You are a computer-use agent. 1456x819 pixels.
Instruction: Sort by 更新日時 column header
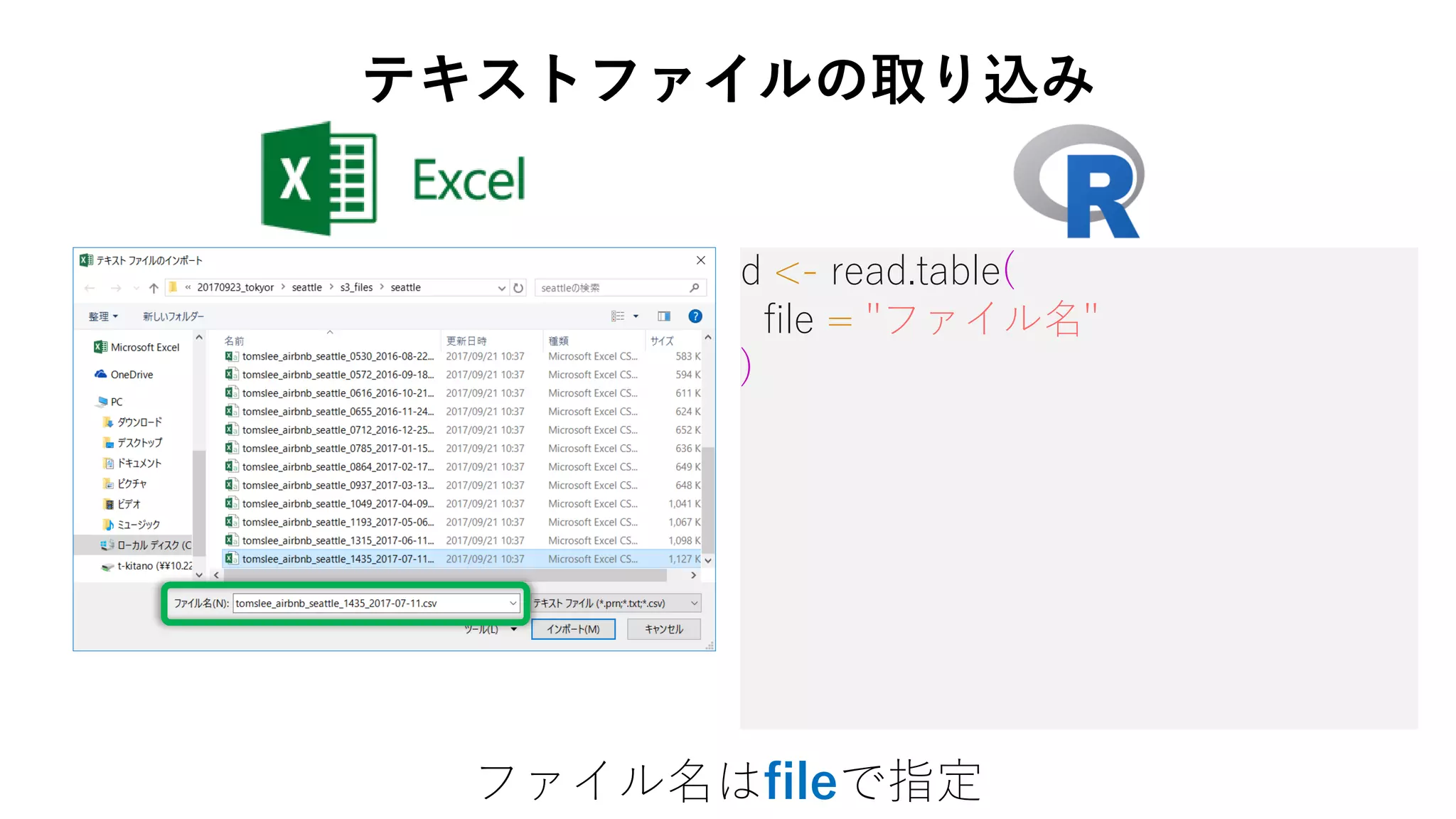pyautogui.click(x=466, y=341)
